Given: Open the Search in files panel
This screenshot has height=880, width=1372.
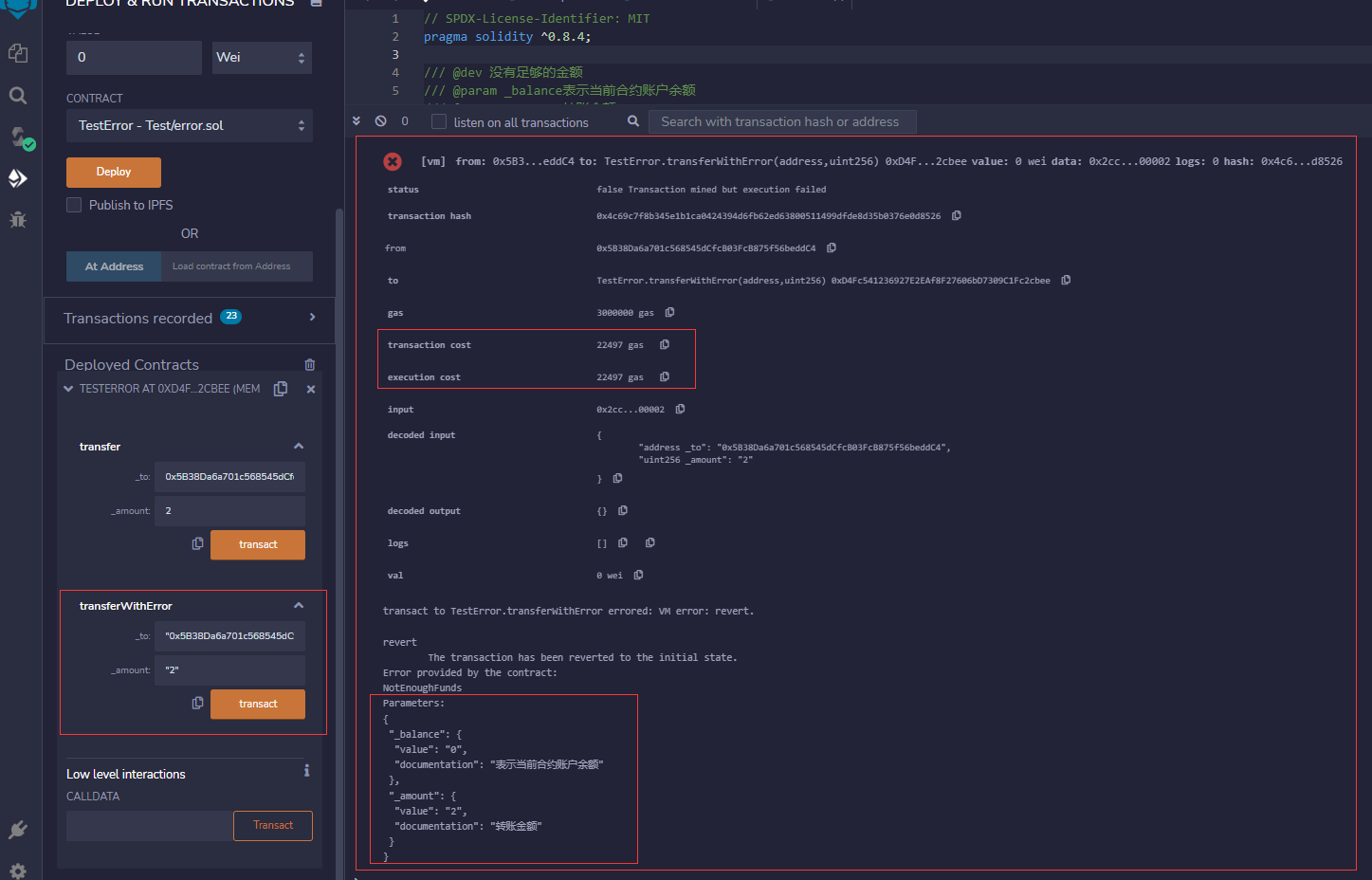Looking at the screenshot, I should click(x=19, y=95).
